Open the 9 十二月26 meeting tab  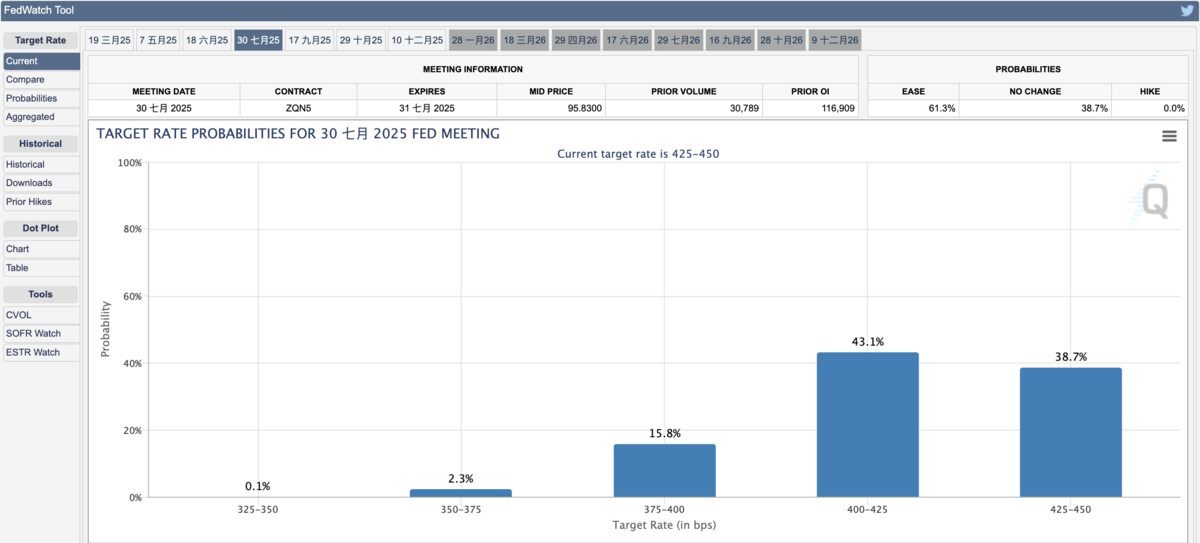(x=835, y=40)
